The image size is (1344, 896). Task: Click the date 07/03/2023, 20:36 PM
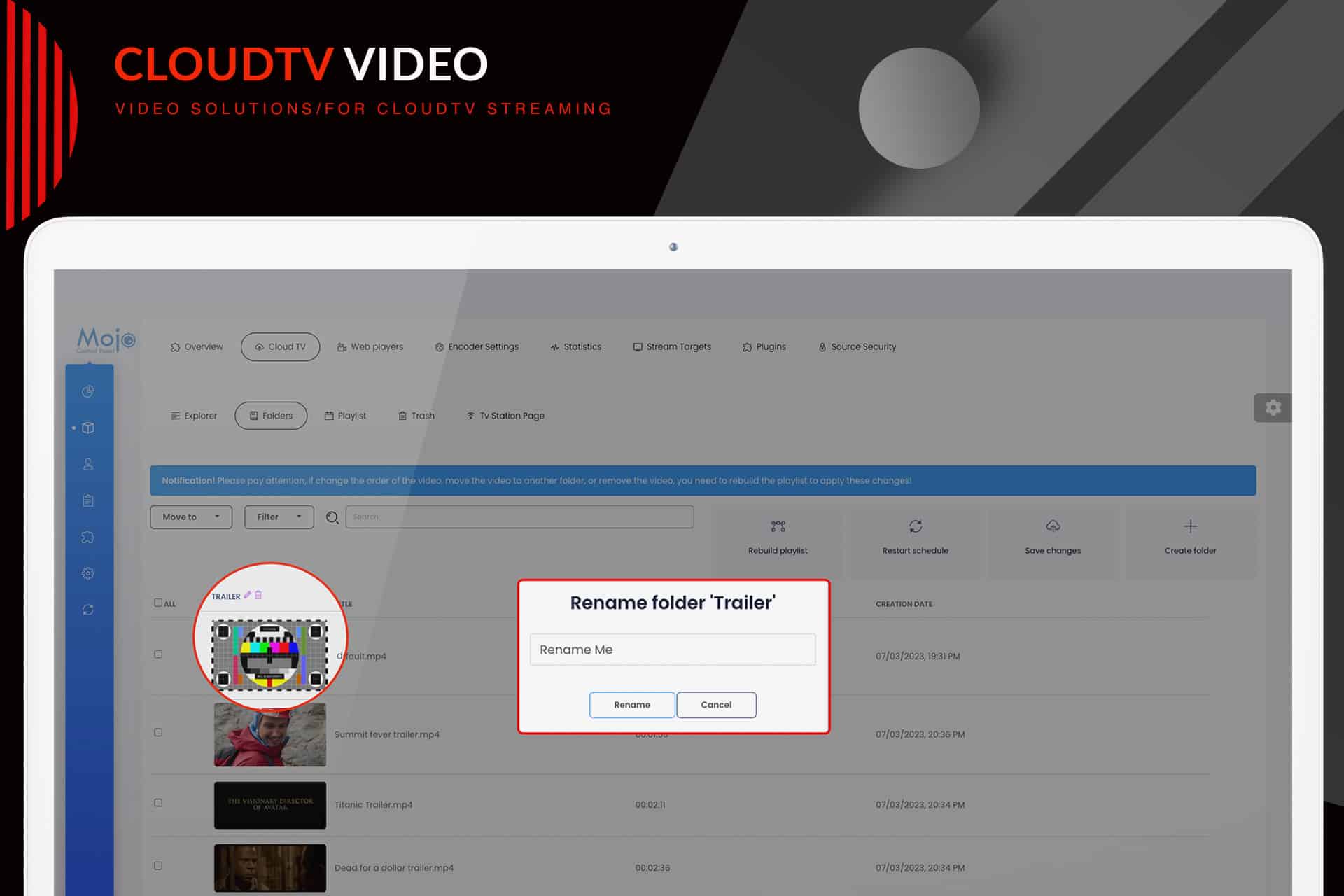coord(920,734)
